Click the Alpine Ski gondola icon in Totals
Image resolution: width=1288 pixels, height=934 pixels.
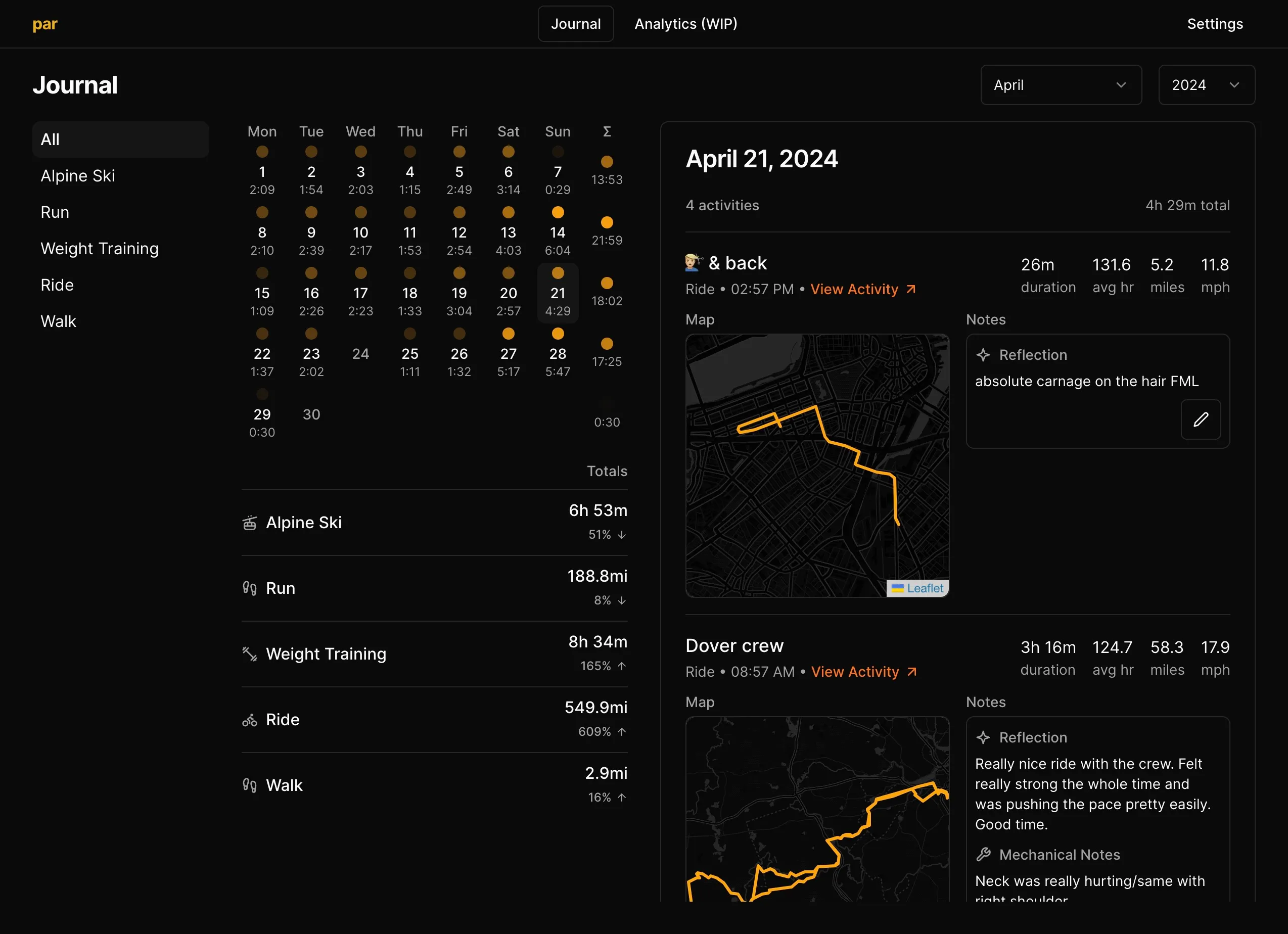coord(250,523)
